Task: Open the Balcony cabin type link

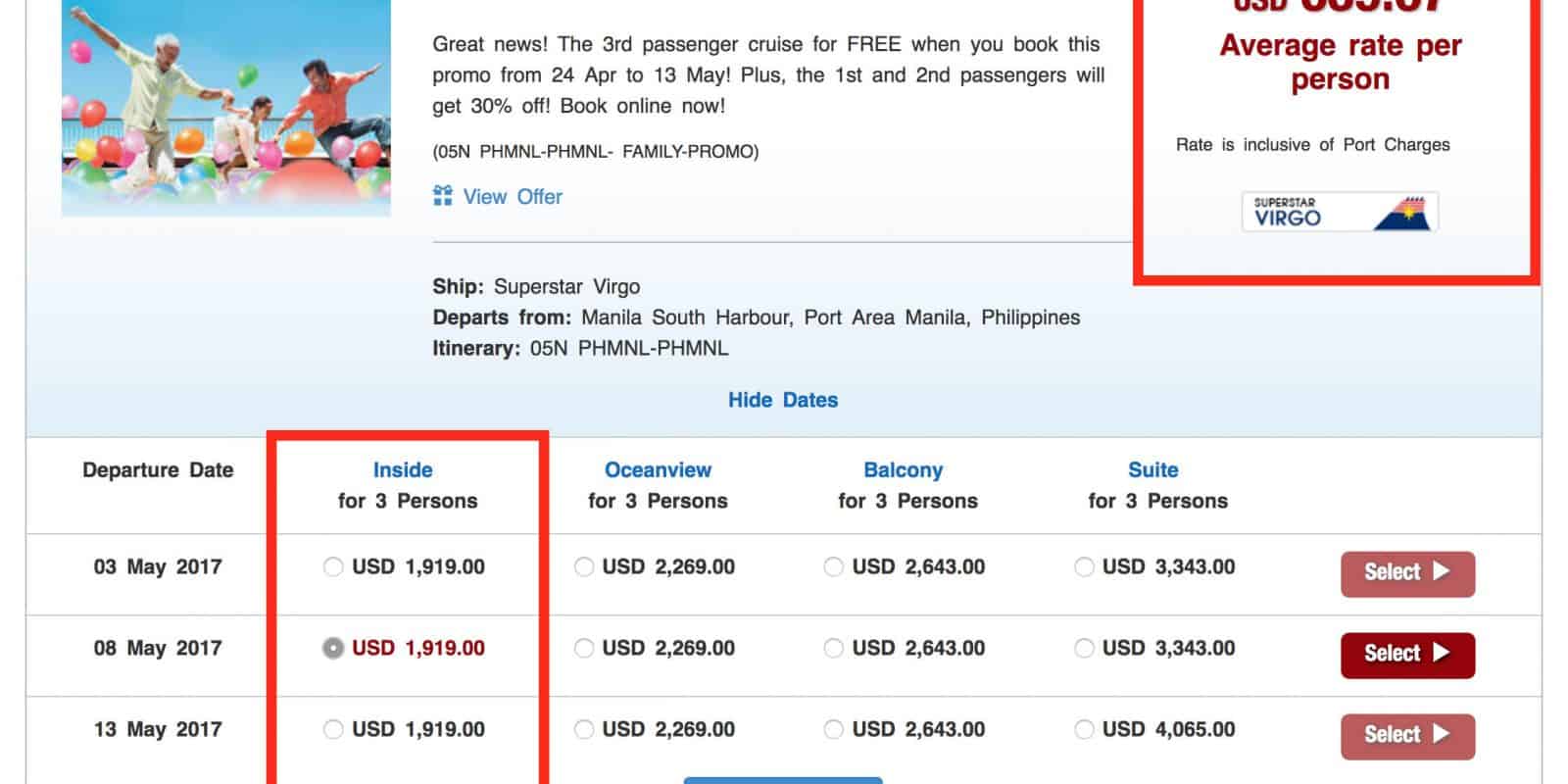Action: tap(903, 470)
